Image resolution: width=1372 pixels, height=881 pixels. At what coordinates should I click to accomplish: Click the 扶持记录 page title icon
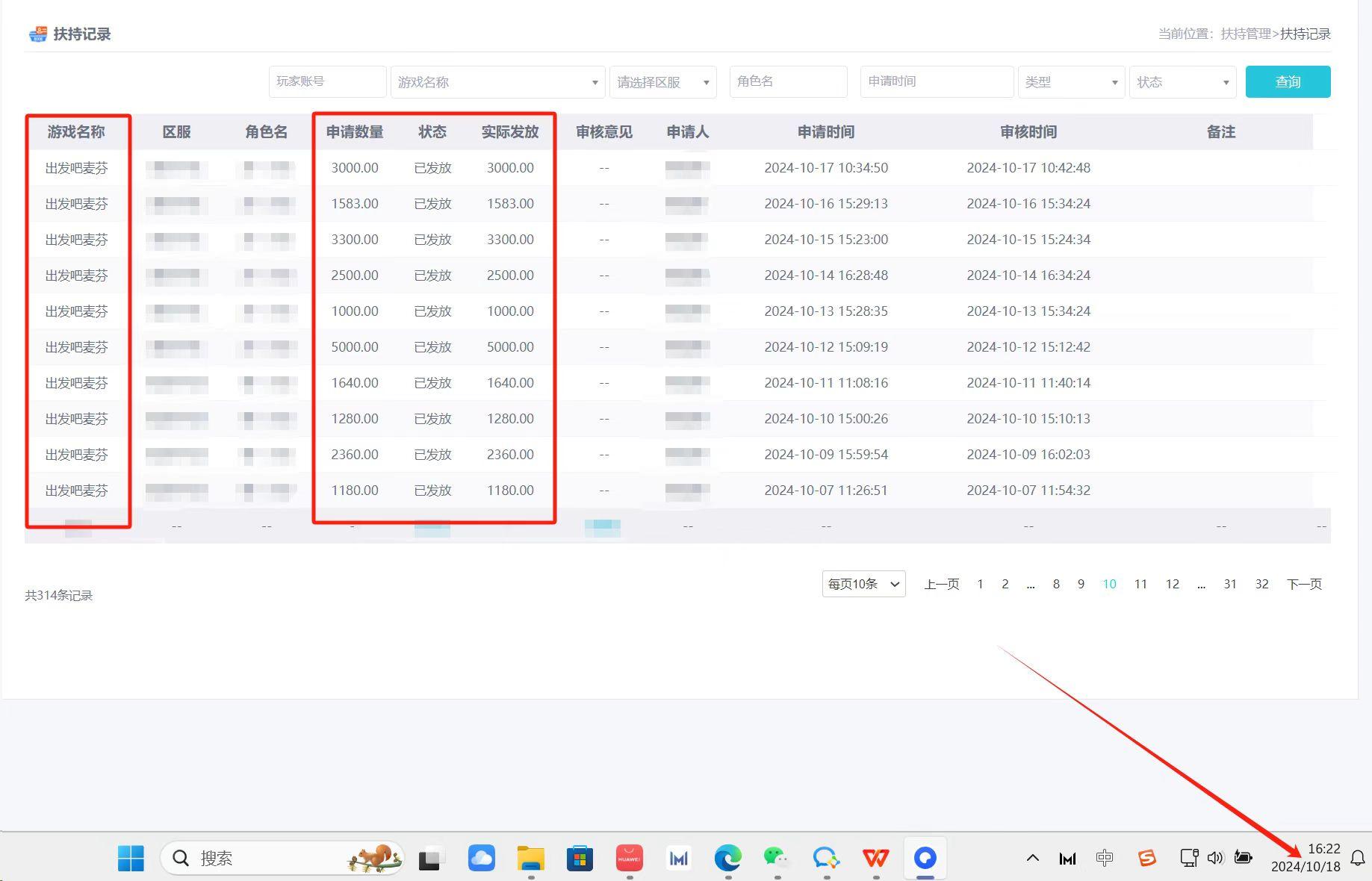[37, 34]
